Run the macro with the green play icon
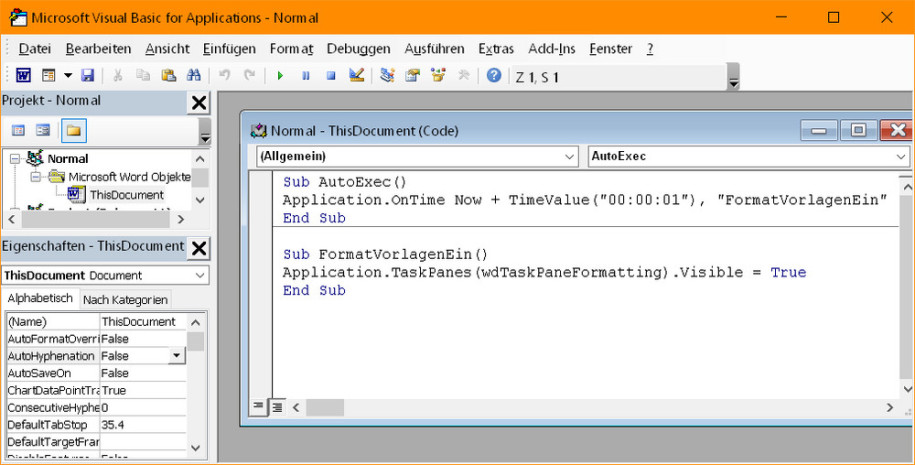Screen dimensions: 915x465 coord(280,75)
